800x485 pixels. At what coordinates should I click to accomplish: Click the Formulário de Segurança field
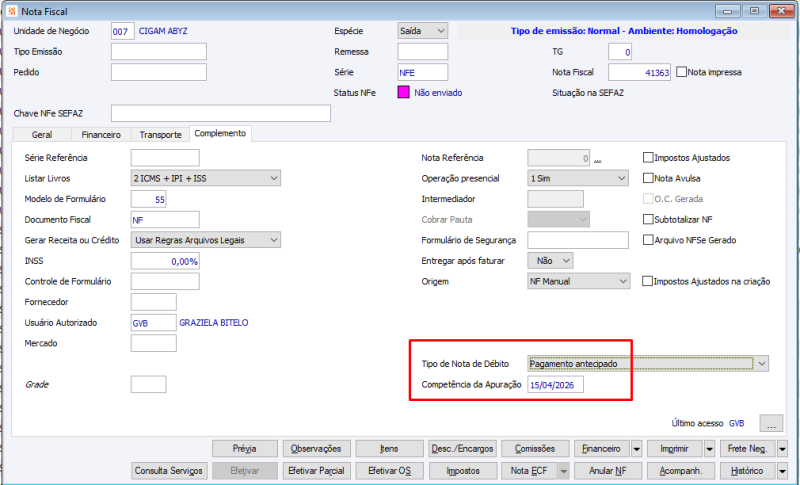(x=578, y=240)
